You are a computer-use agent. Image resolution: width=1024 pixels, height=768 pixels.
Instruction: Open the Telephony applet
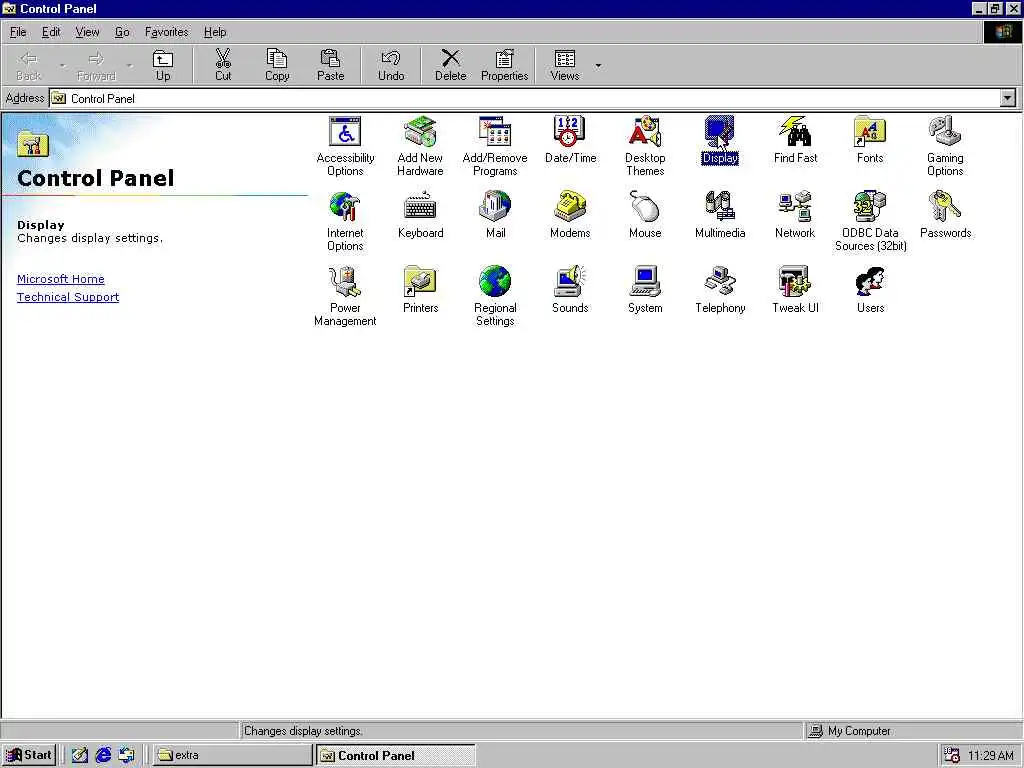click(x=720, y=290)
